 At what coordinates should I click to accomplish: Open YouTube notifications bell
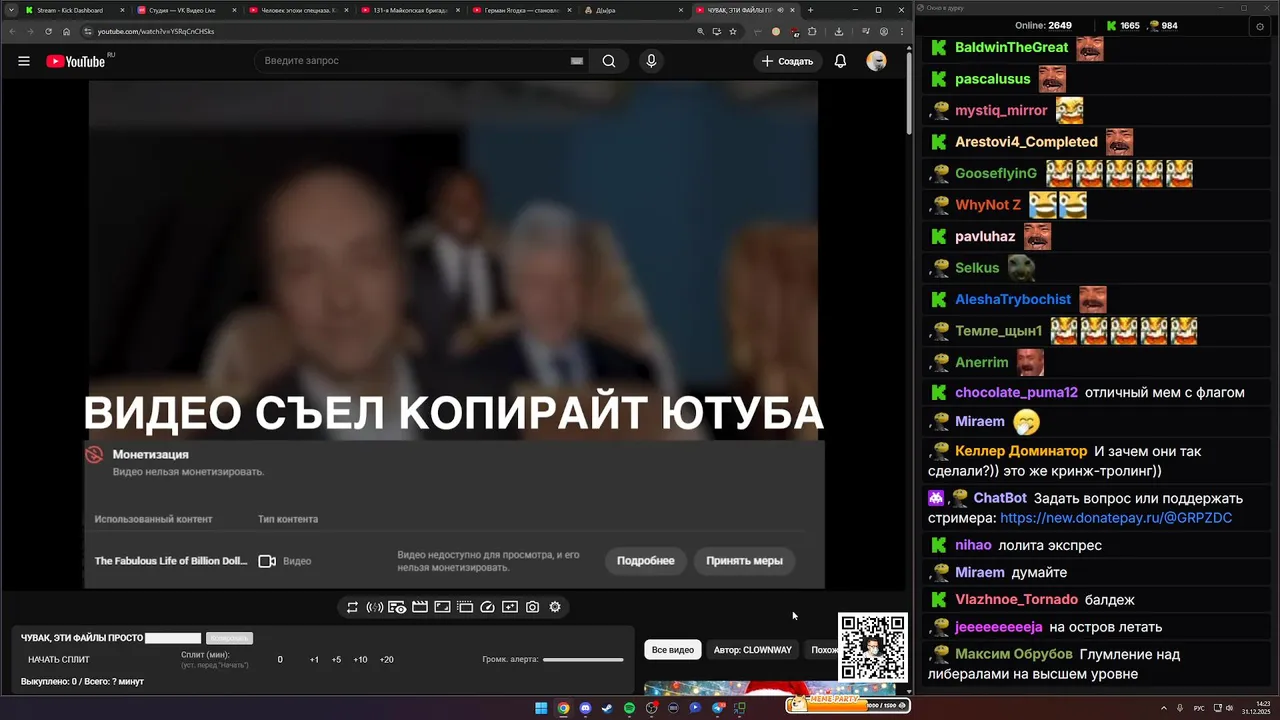coord(840,61)
